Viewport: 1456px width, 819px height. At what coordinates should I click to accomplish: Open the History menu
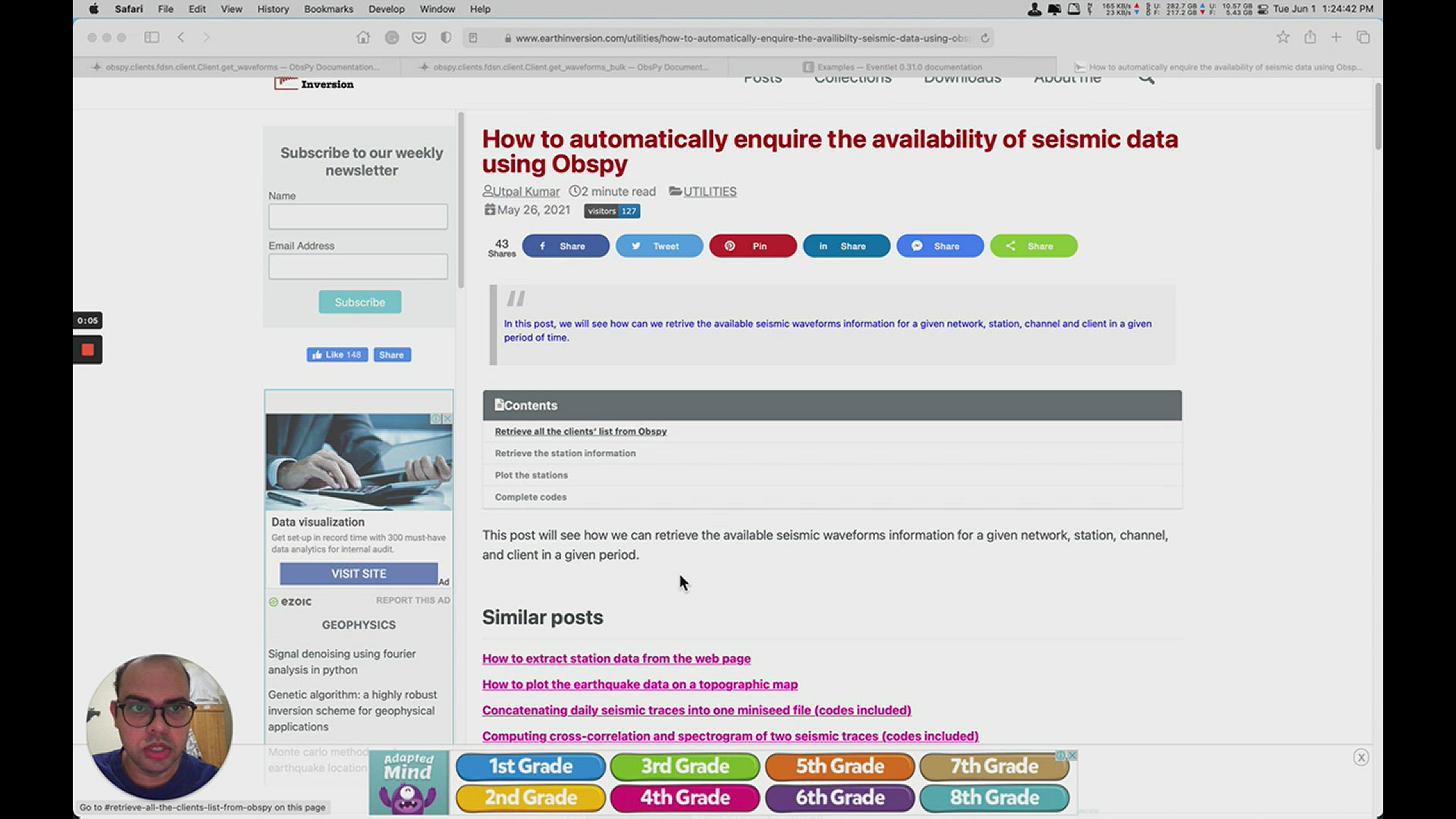coord(273,9)
